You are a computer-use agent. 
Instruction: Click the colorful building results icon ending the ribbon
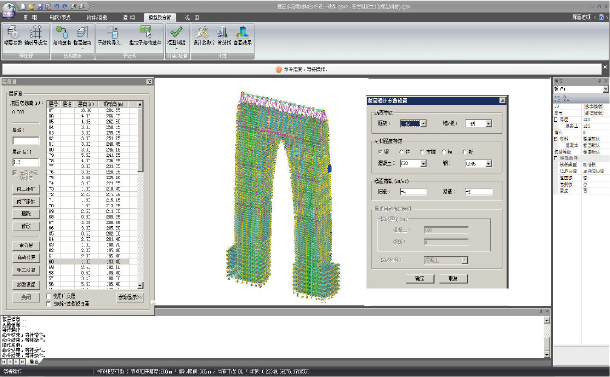pyautogui.click(x=243, y=32)
